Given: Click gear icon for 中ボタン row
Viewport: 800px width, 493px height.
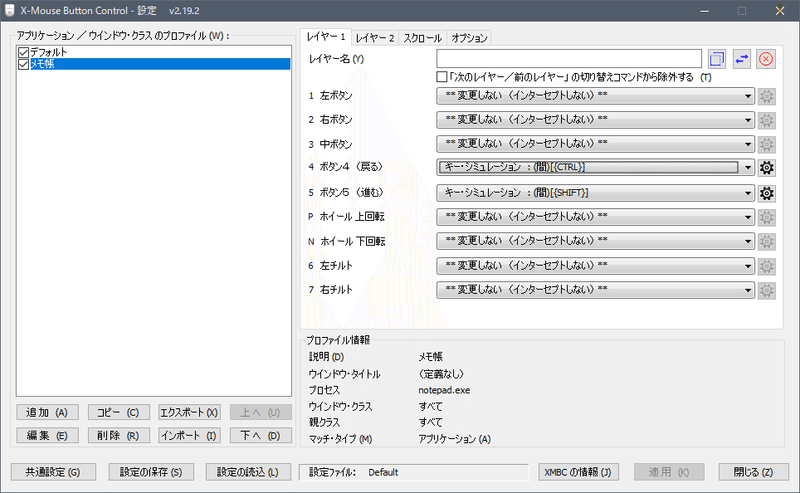Looking at the screenshot, I should point(766,144).
